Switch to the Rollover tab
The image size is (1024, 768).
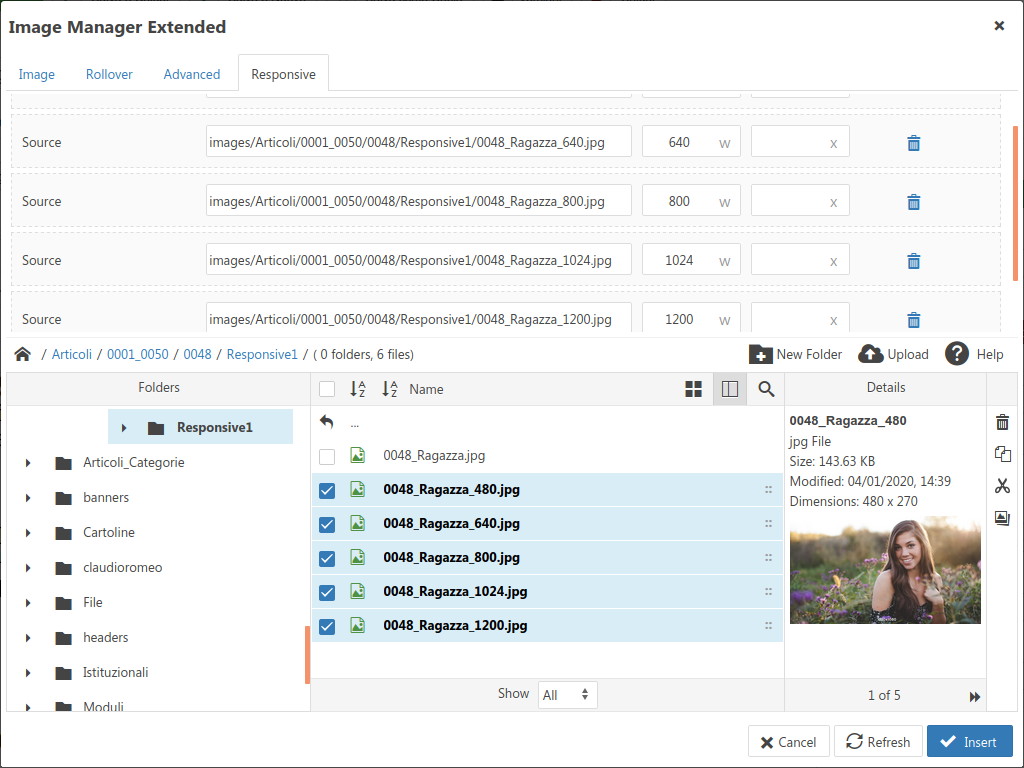(109, 74)
